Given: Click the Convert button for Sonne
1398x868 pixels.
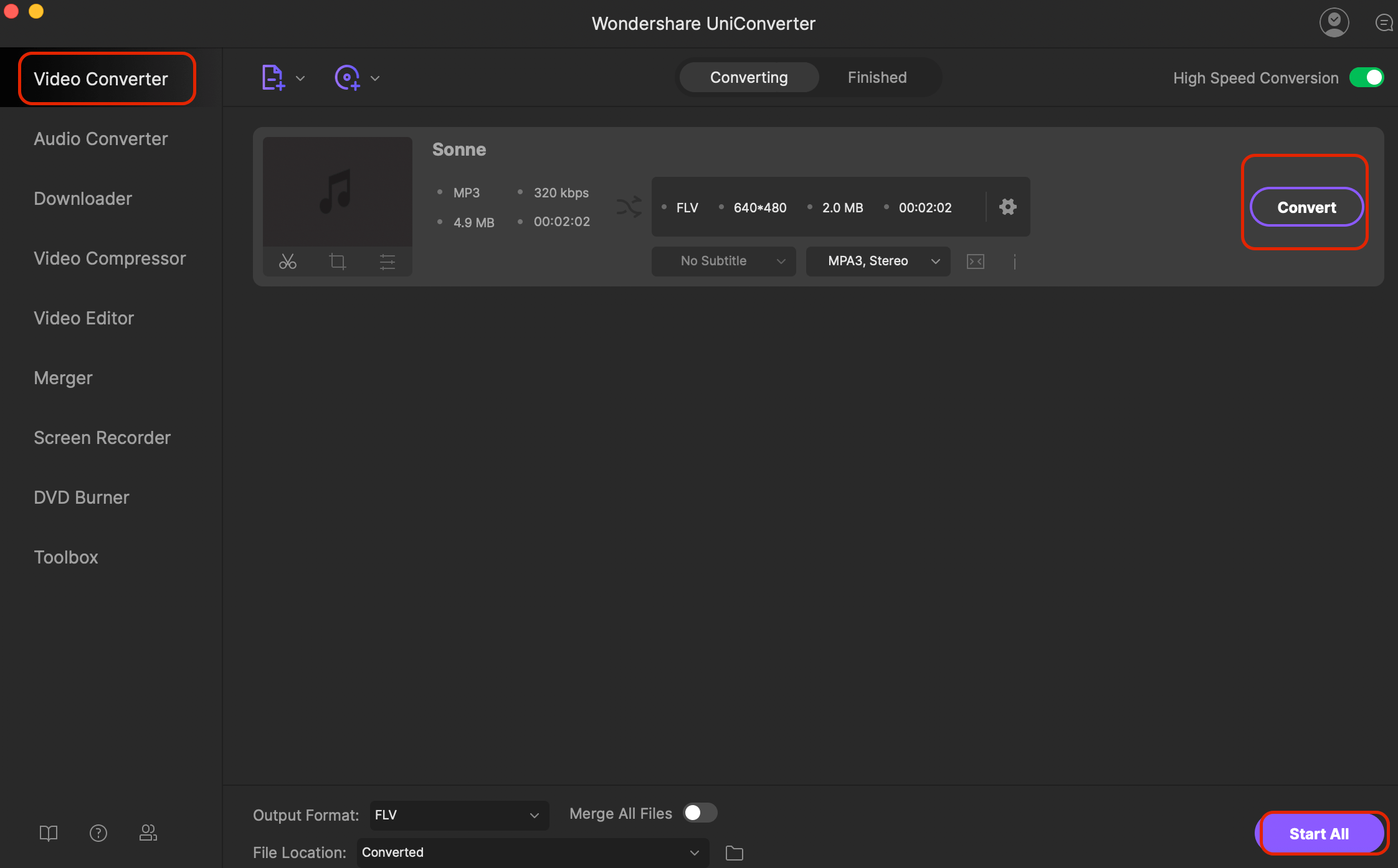Looking at the screenshot, I should [1307, 207].
